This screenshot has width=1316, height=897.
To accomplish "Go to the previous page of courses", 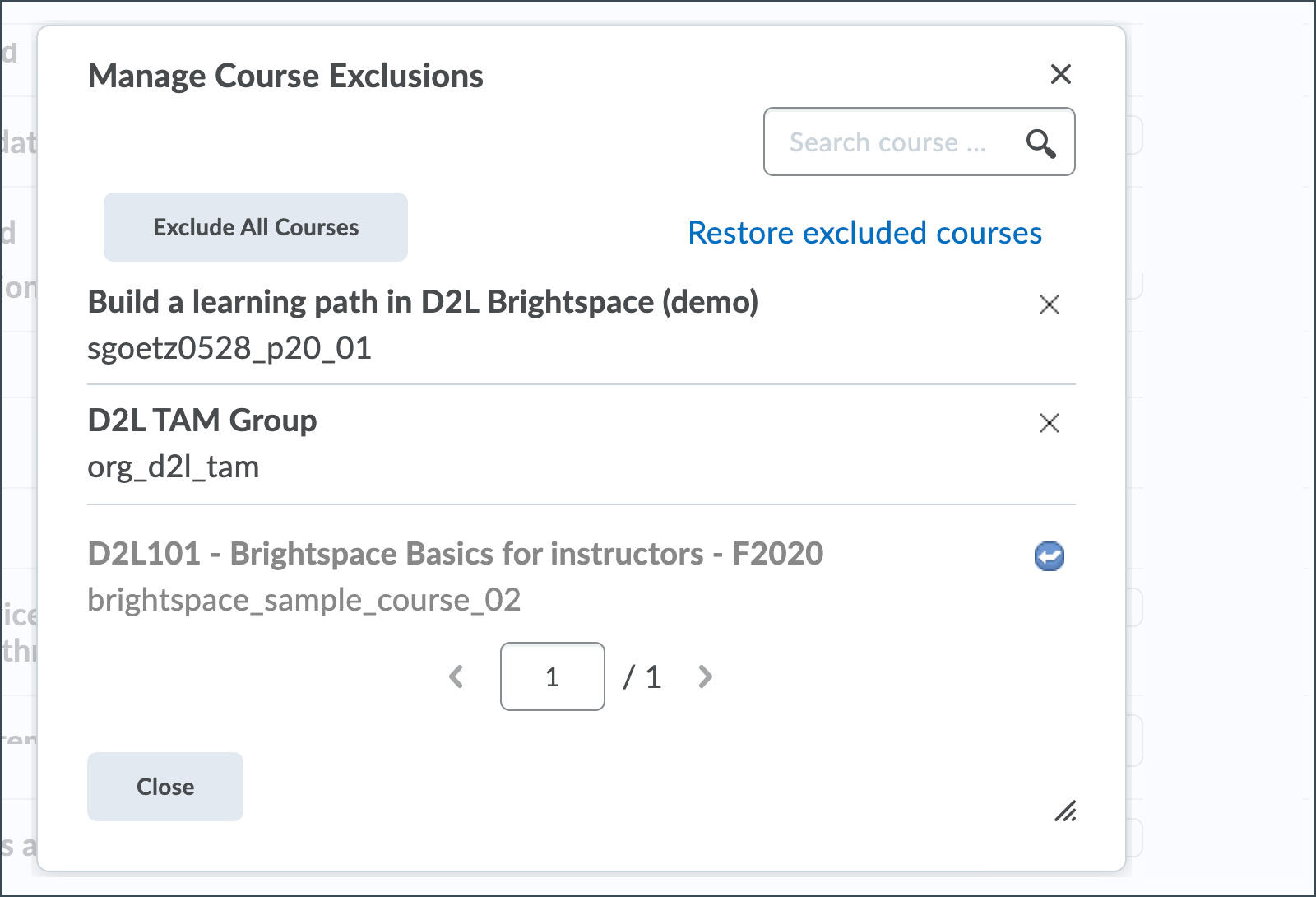I will point(456,676).
